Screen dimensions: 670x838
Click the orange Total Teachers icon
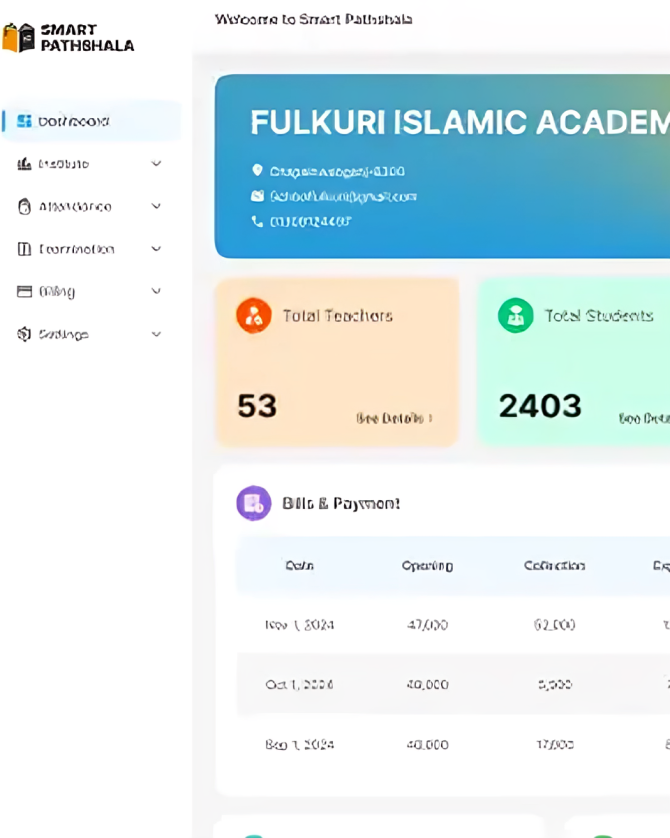coord(254,316)
